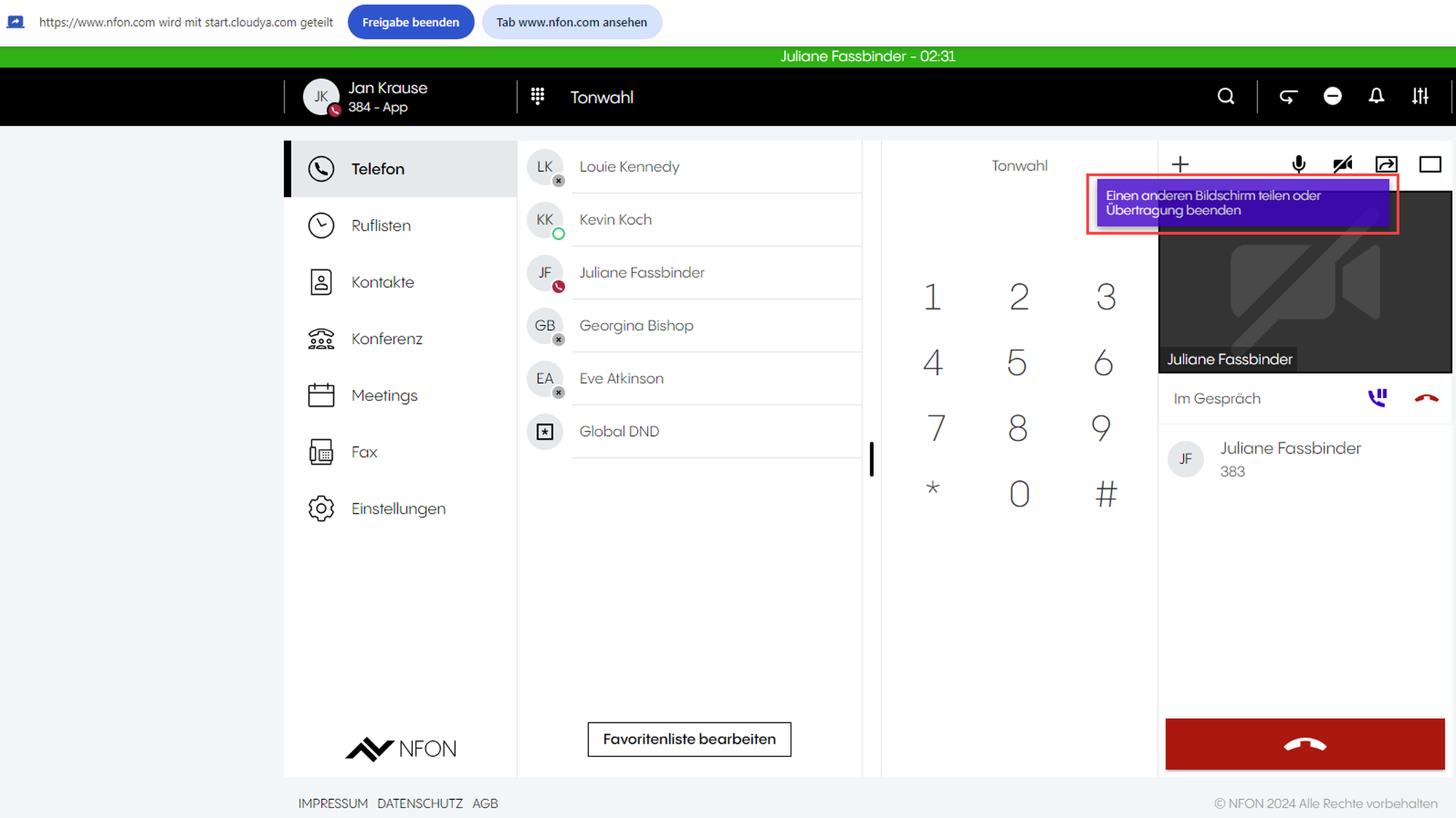
Task: Open the audio settings sliders icon
Action: pyautogui.click(x=1420, y=96)
